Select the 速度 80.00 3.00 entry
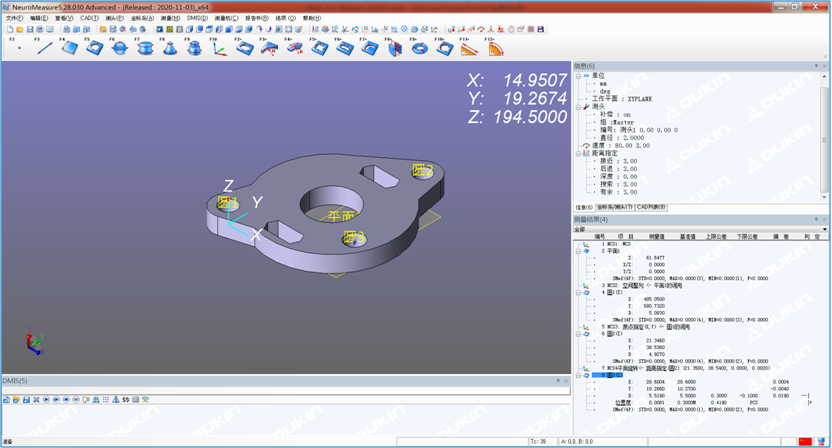Viewport: 832px width, 448px height. coord(622,145)
